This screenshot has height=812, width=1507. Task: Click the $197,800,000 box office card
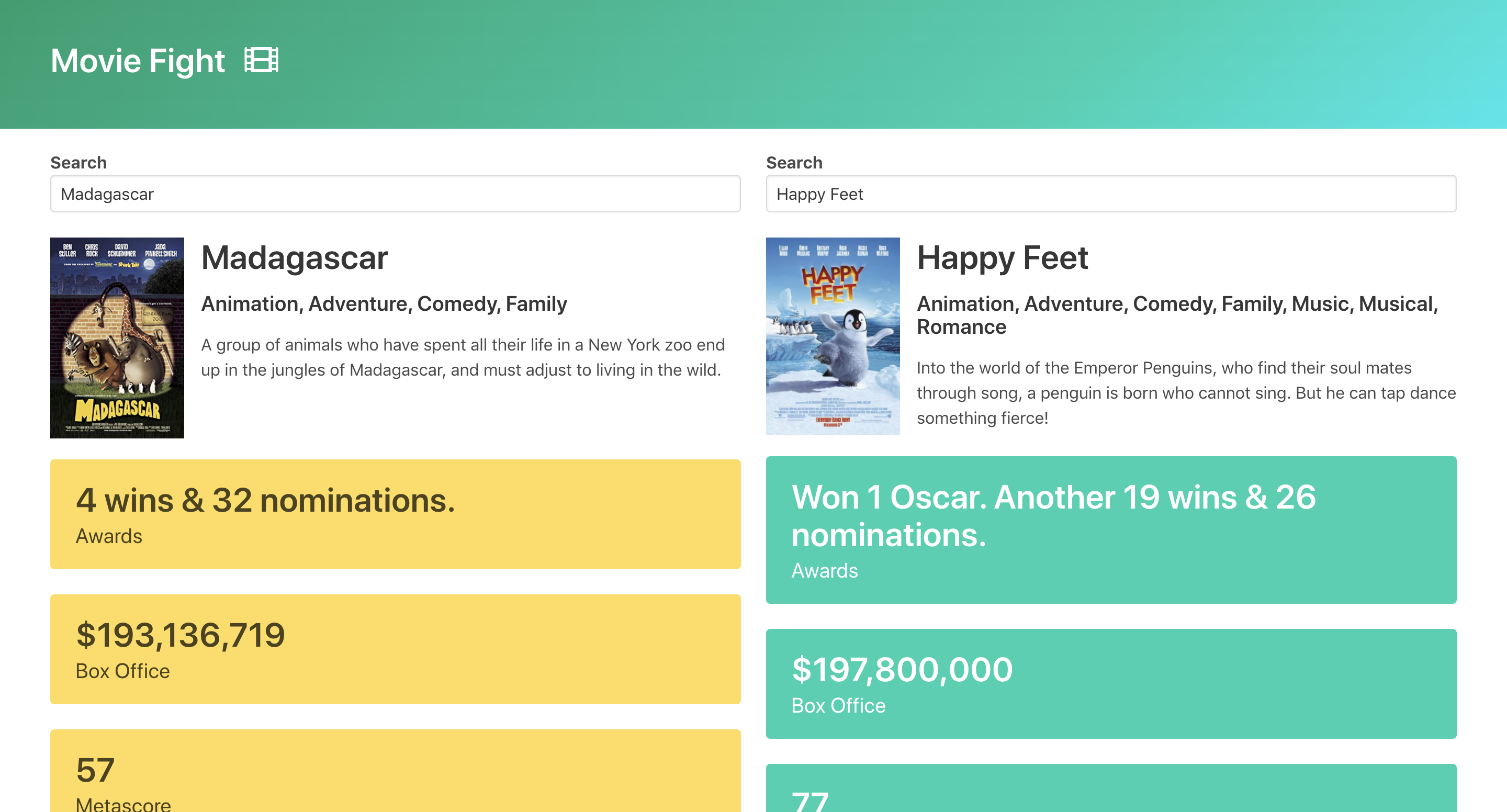1110,683
